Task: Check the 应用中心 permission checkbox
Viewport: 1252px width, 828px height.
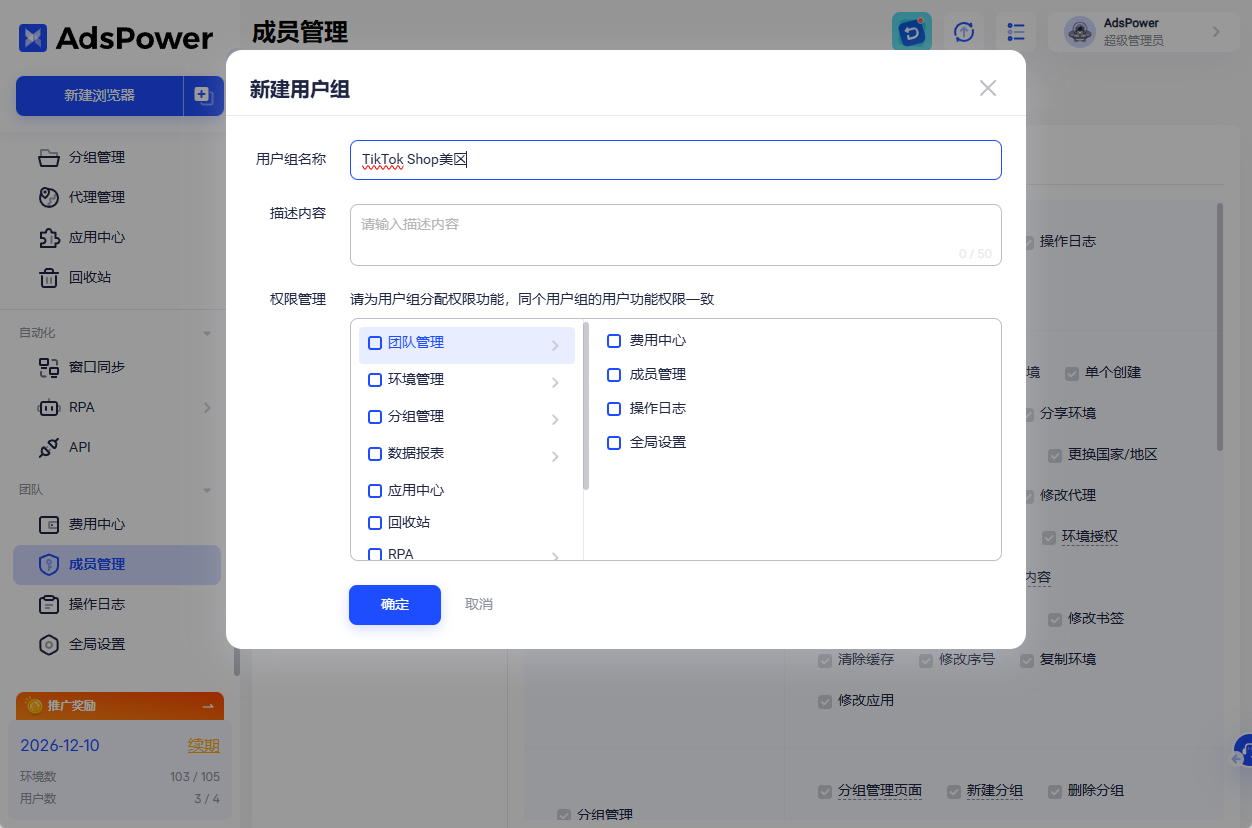Action: point(375,491)
